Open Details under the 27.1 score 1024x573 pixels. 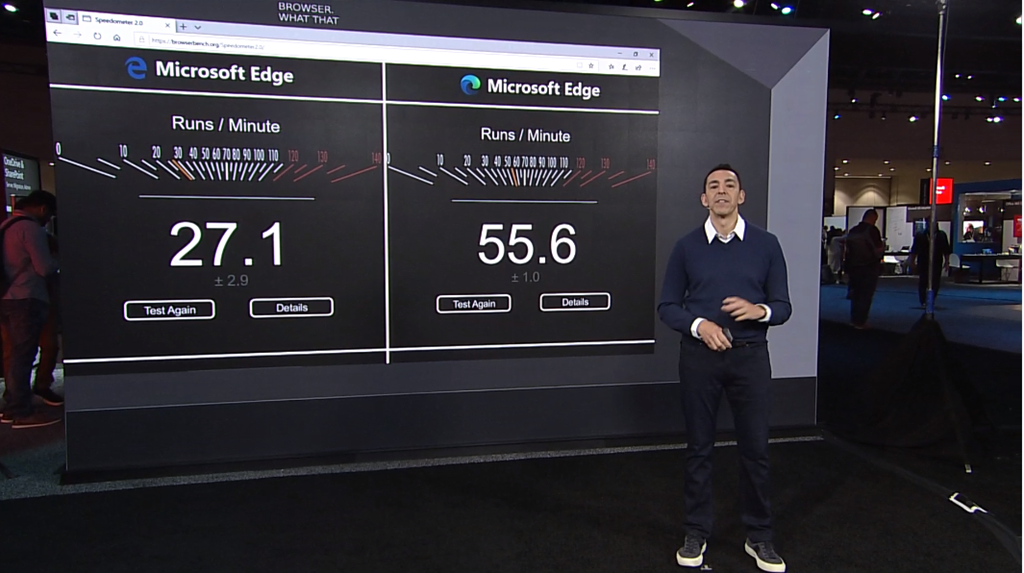tap(291, 307)
